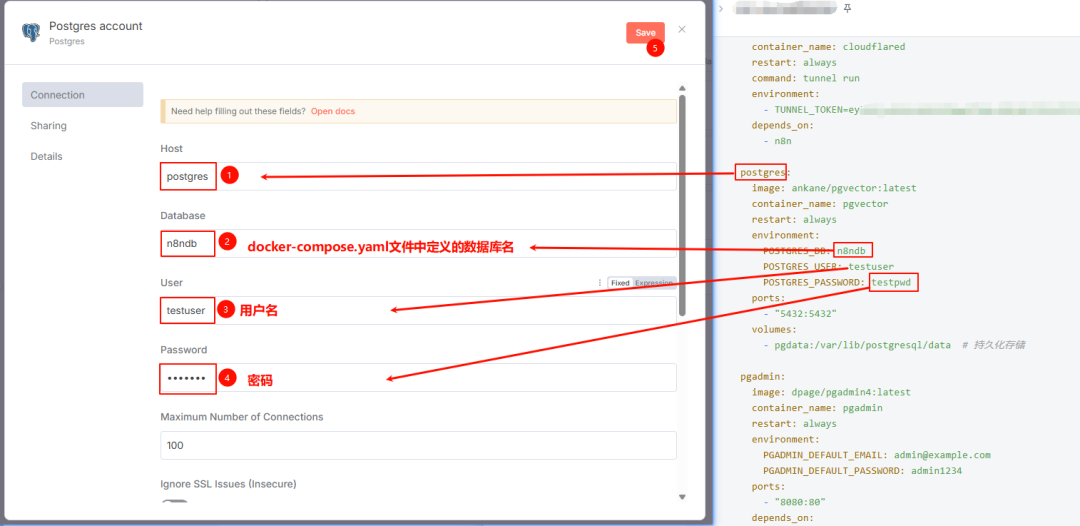The image size is (1080, 526).
Task: Click the Host input field
Action: pos(418,176)
